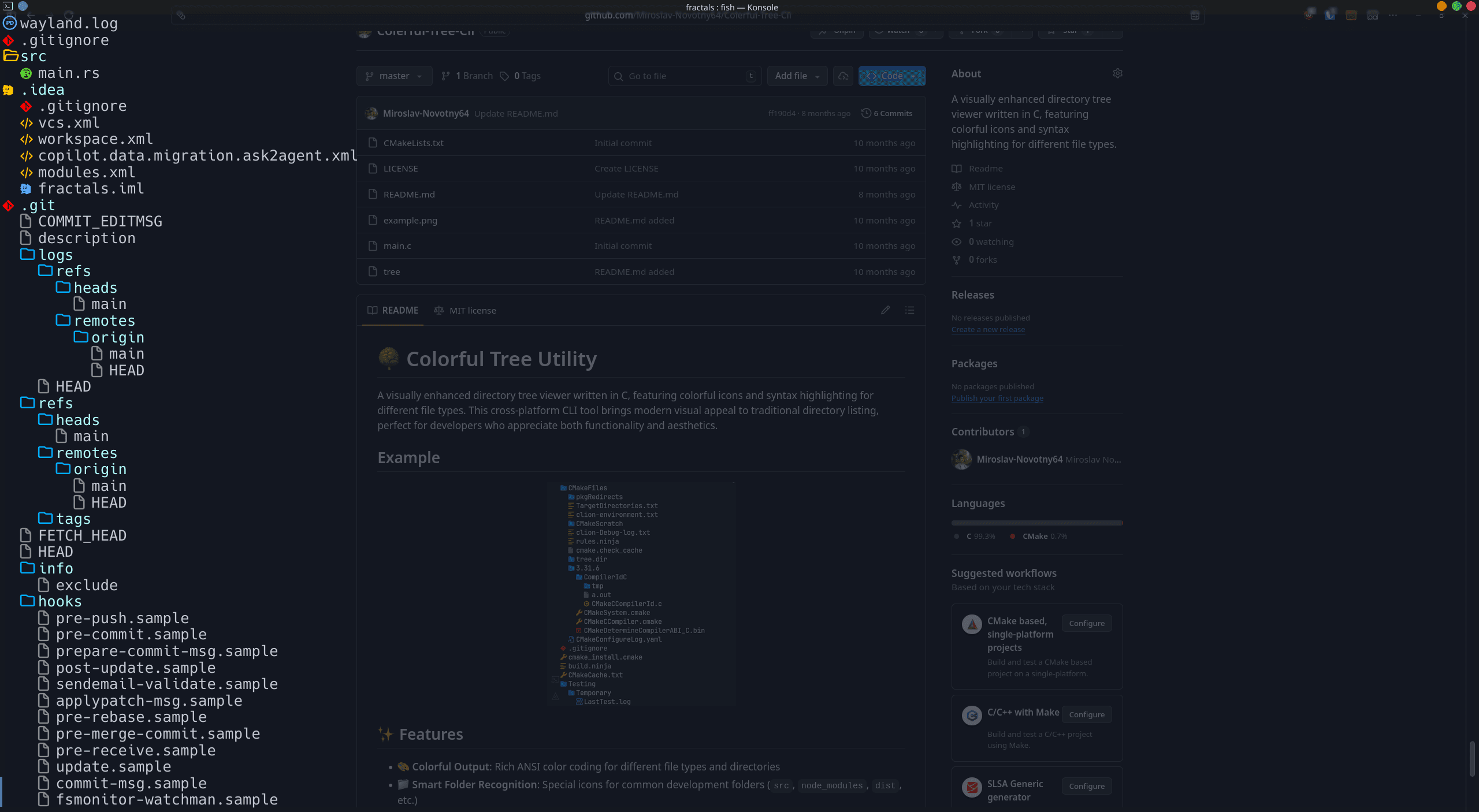Open the Add file dropdown
The height and width of the screenshot is (812, 1479).
pyautogui.click(x=797, y=76)
